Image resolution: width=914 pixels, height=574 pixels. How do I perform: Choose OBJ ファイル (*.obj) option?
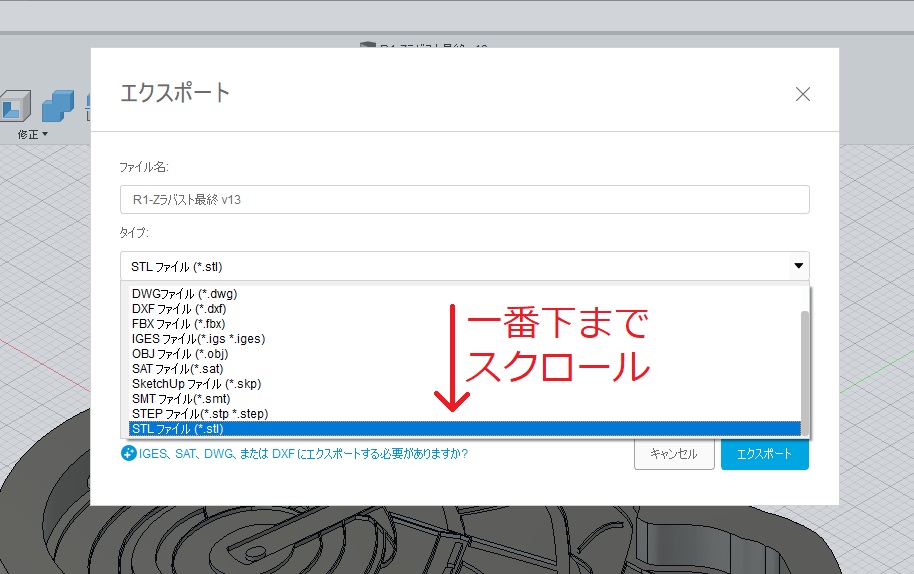[465, 354]
